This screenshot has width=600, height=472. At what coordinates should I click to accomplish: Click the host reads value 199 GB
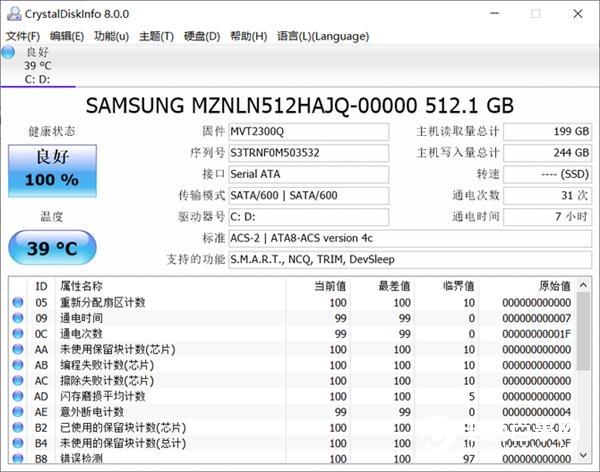coord(548,132)
